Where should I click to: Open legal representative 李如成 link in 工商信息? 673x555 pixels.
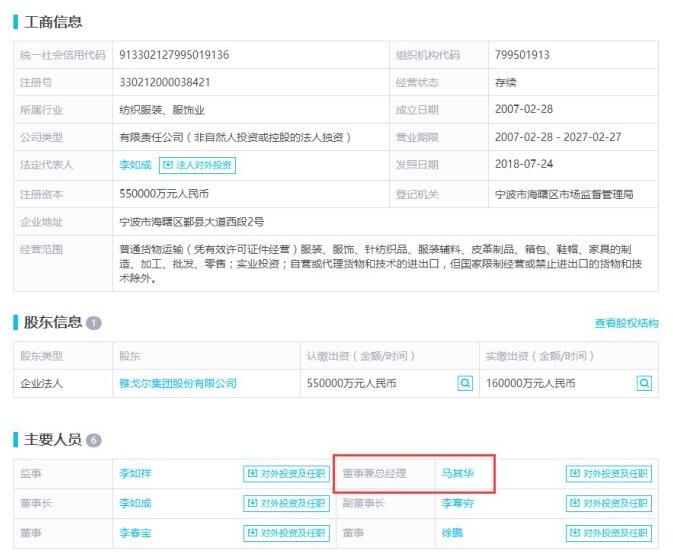[135, 165]
